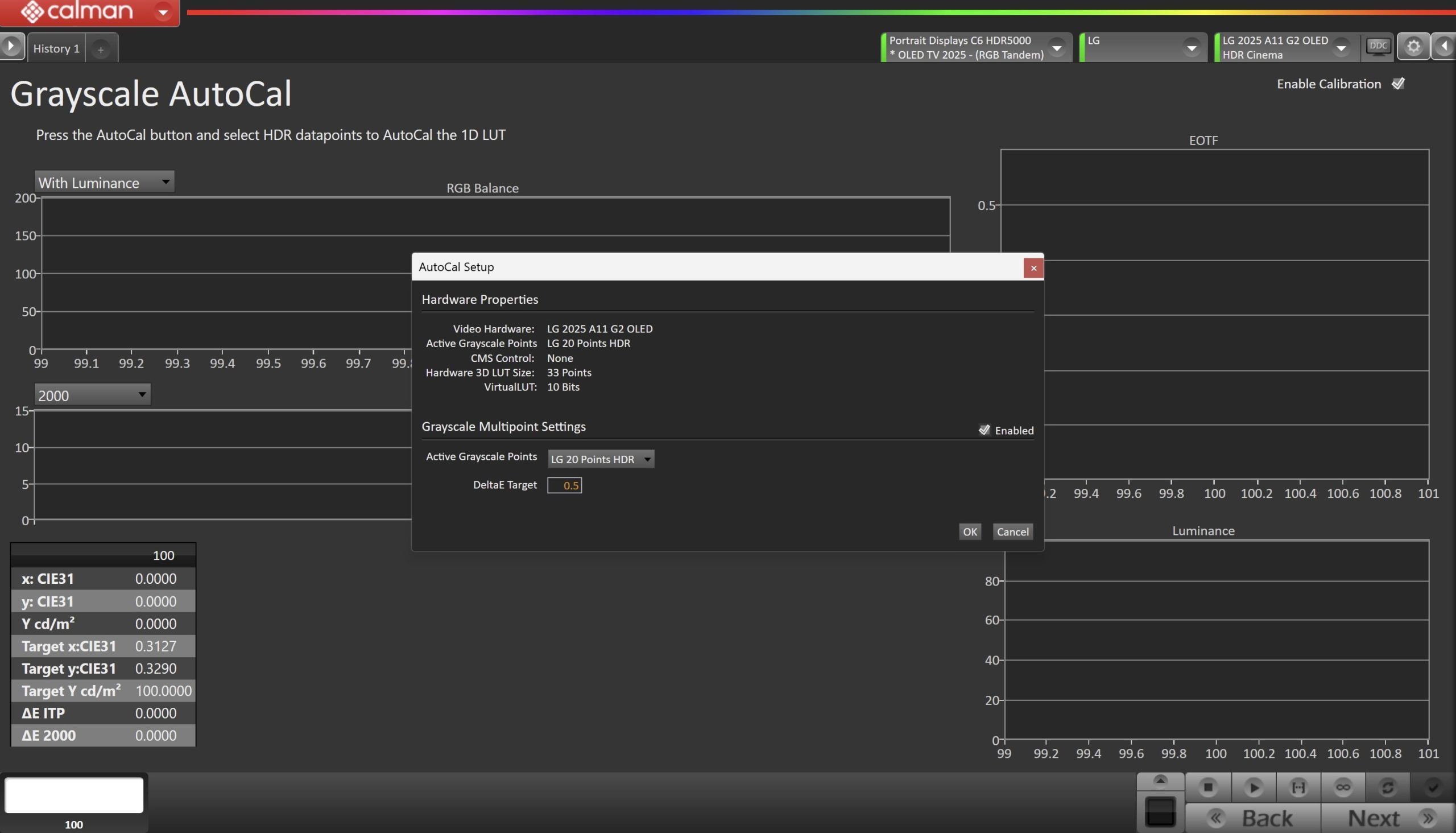
Task: Switch to the History 1 tab
Action: [56, 48]
